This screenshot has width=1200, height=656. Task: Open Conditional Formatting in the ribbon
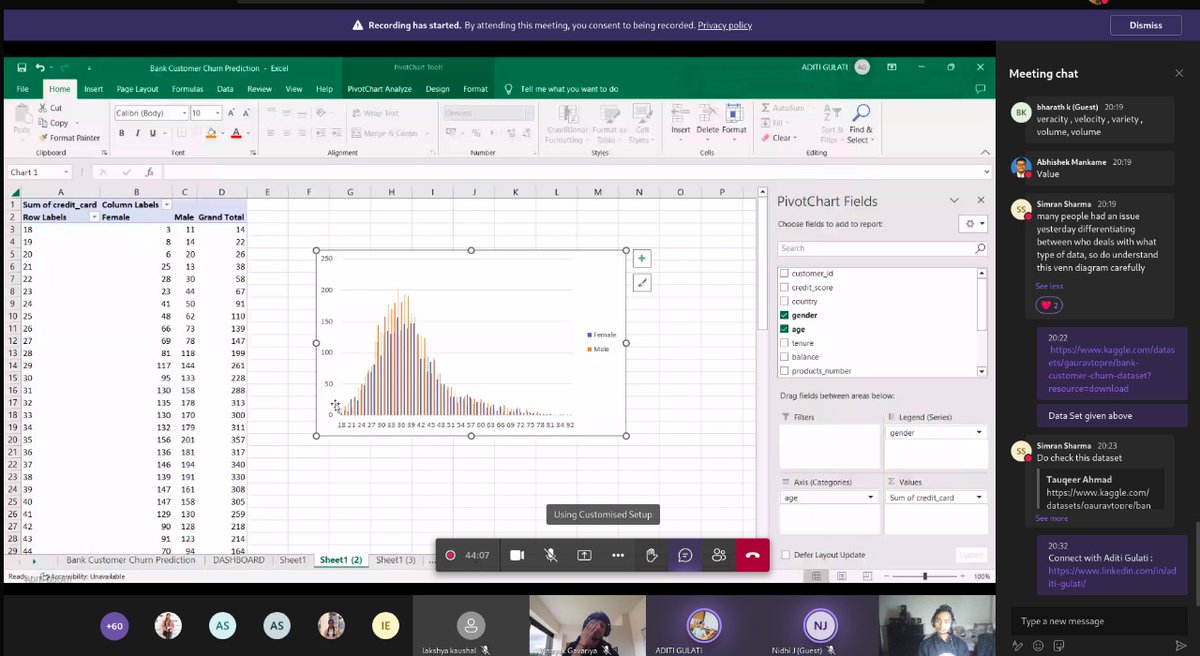point(568,125)
